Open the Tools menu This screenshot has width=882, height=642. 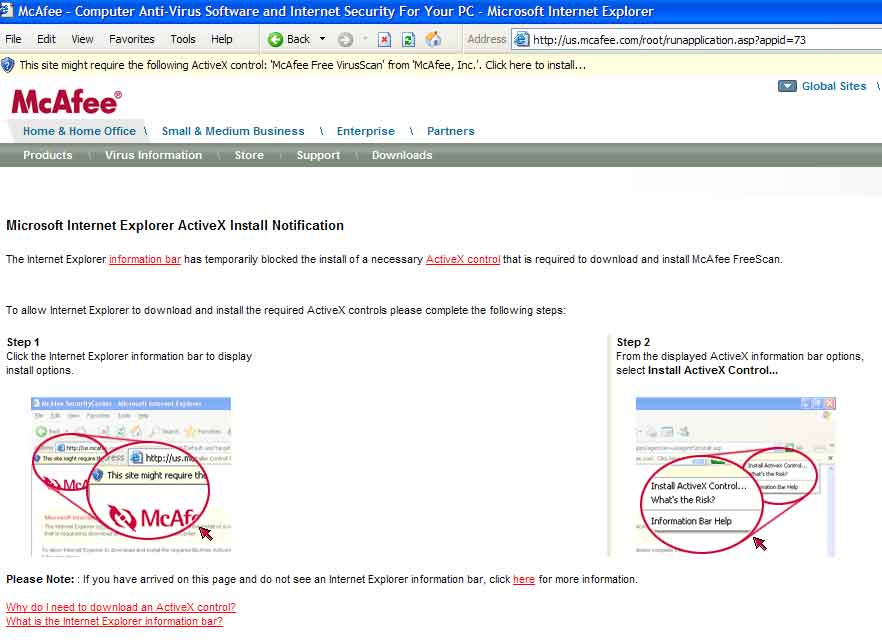183,39
